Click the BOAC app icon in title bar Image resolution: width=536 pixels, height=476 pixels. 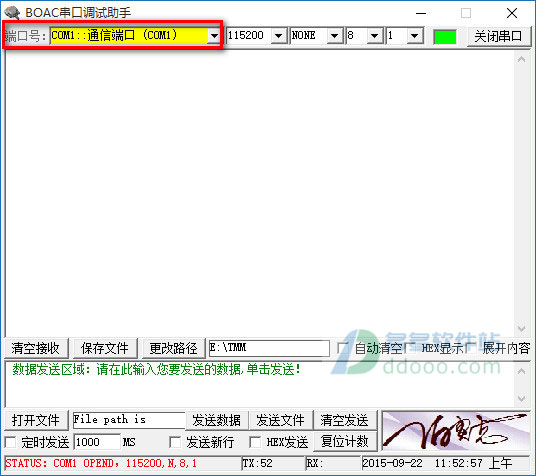[12, 13]
